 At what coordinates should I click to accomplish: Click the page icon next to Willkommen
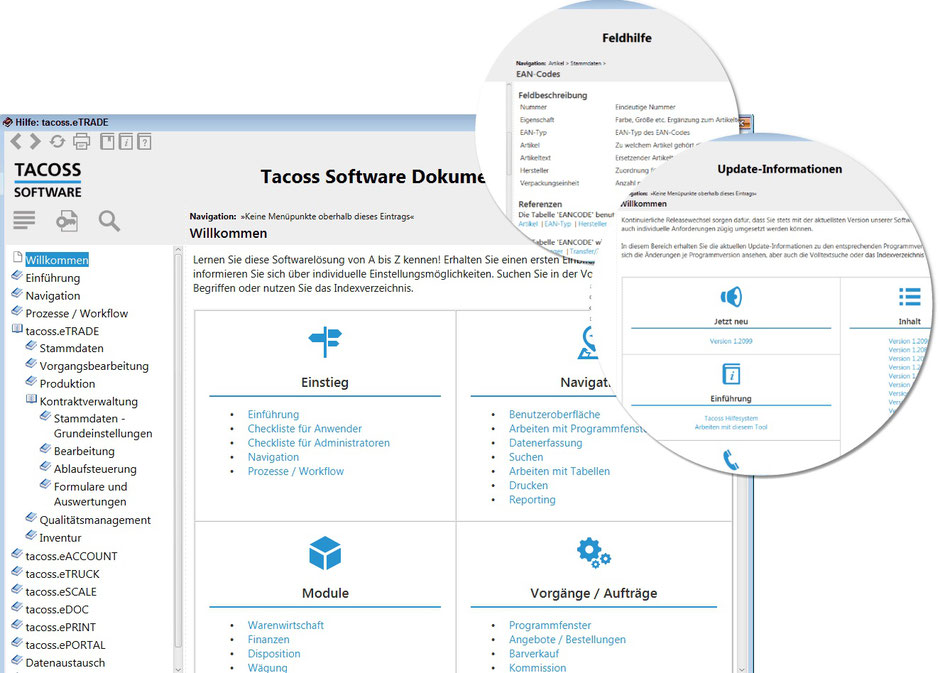[x=18, y=257]
